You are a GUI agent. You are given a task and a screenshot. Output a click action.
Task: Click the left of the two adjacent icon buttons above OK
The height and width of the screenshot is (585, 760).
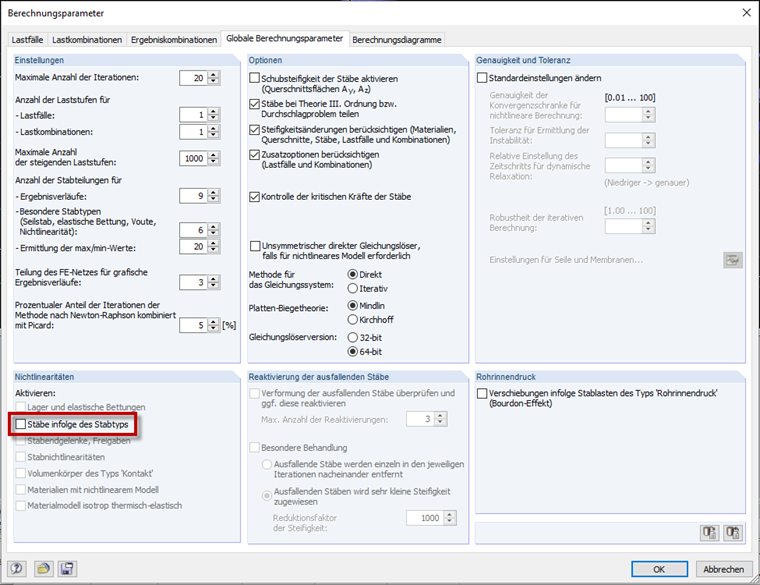tap(710, 533)
